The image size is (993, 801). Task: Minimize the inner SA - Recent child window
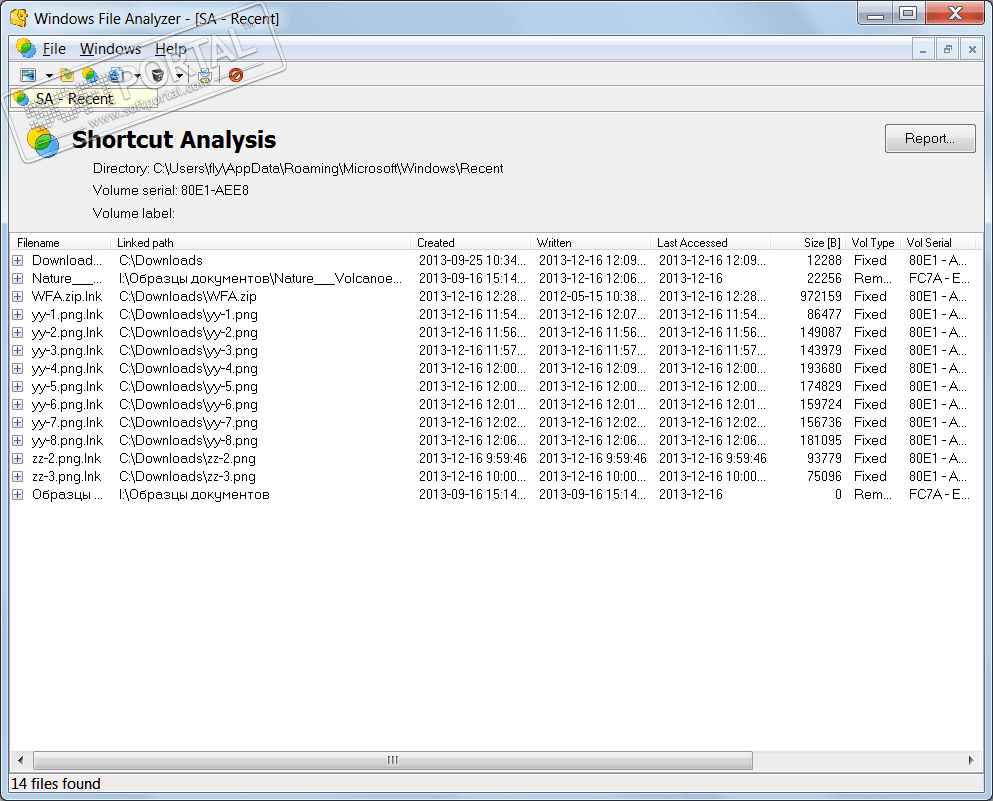click(x=923, y=49)
